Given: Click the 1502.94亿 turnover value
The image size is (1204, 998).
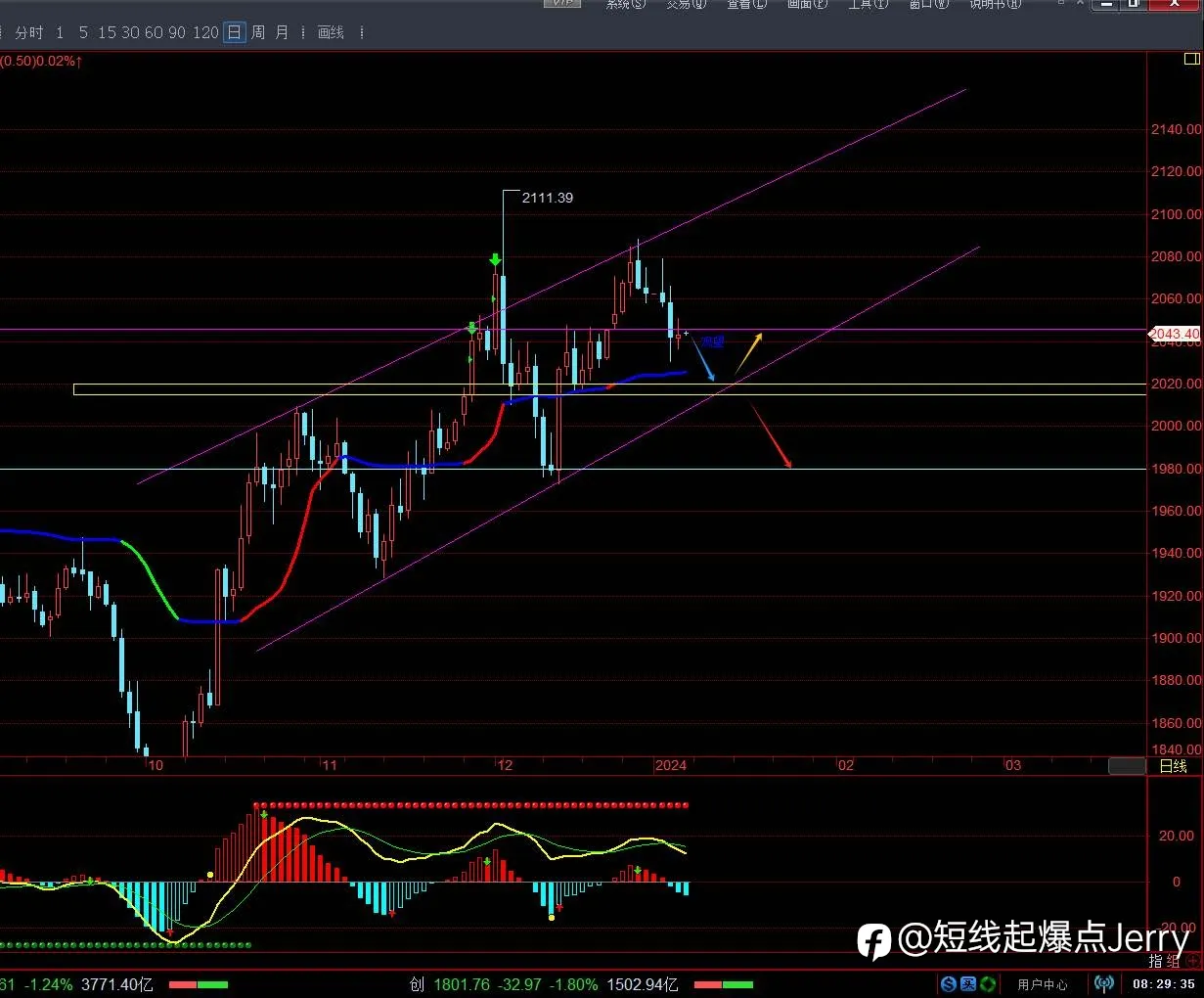Looking at the screenshot, I should pos(643,984).
